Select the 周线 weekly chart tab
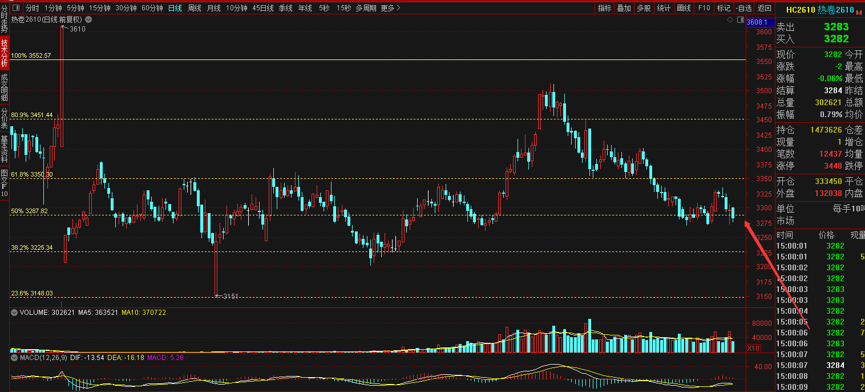Screen dimensions: 865x392 (194, 8)
